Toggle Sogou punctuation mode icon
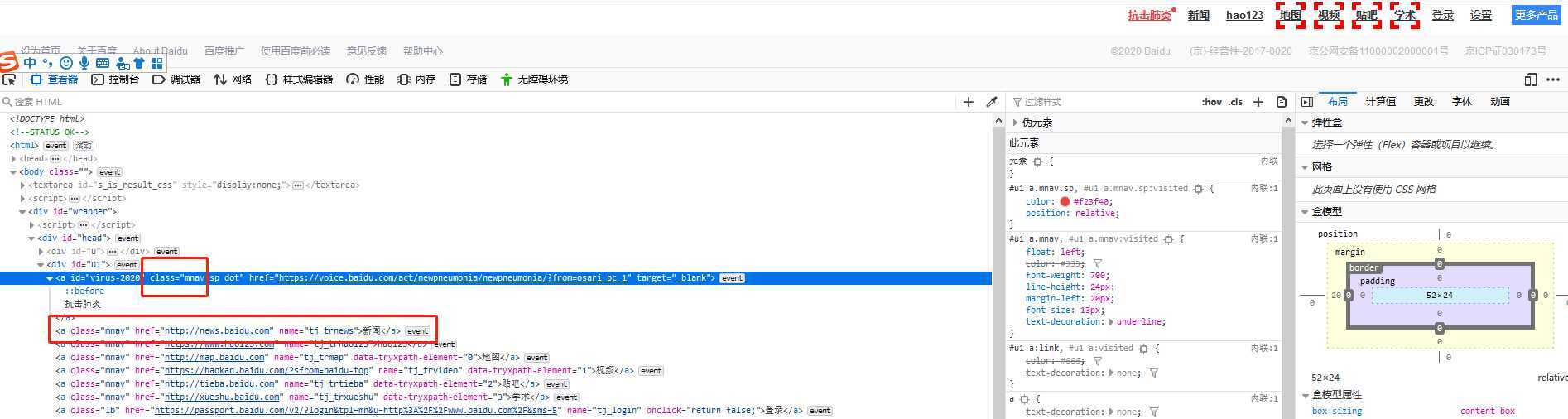Viewport: 1568px width, 419px height. point(47,63)
